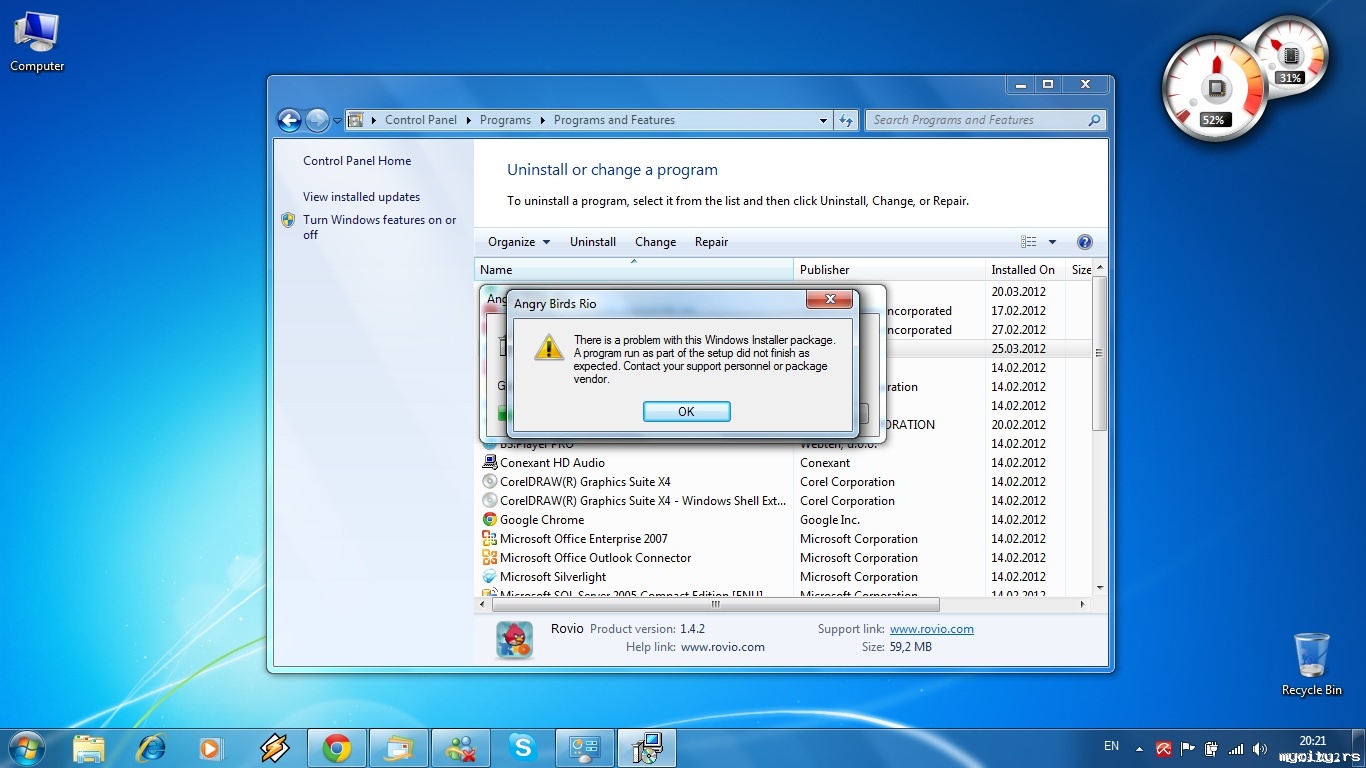1366x768 pixels.
Task: Click Programs in the address breadcrumb
Action: (x=505, y=120)
